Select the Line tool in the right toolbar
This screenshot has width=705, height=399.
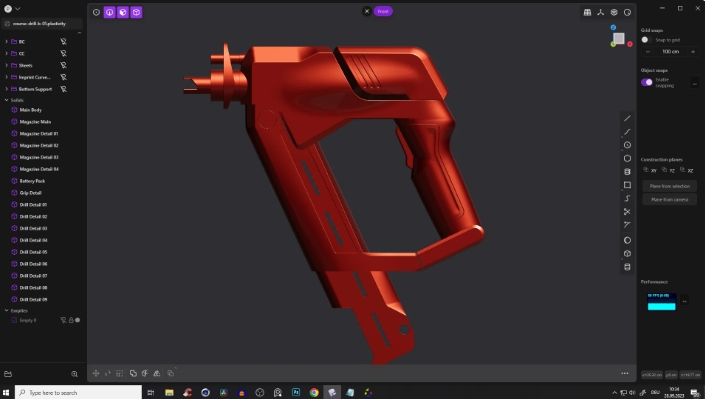[x=627, y=118]
